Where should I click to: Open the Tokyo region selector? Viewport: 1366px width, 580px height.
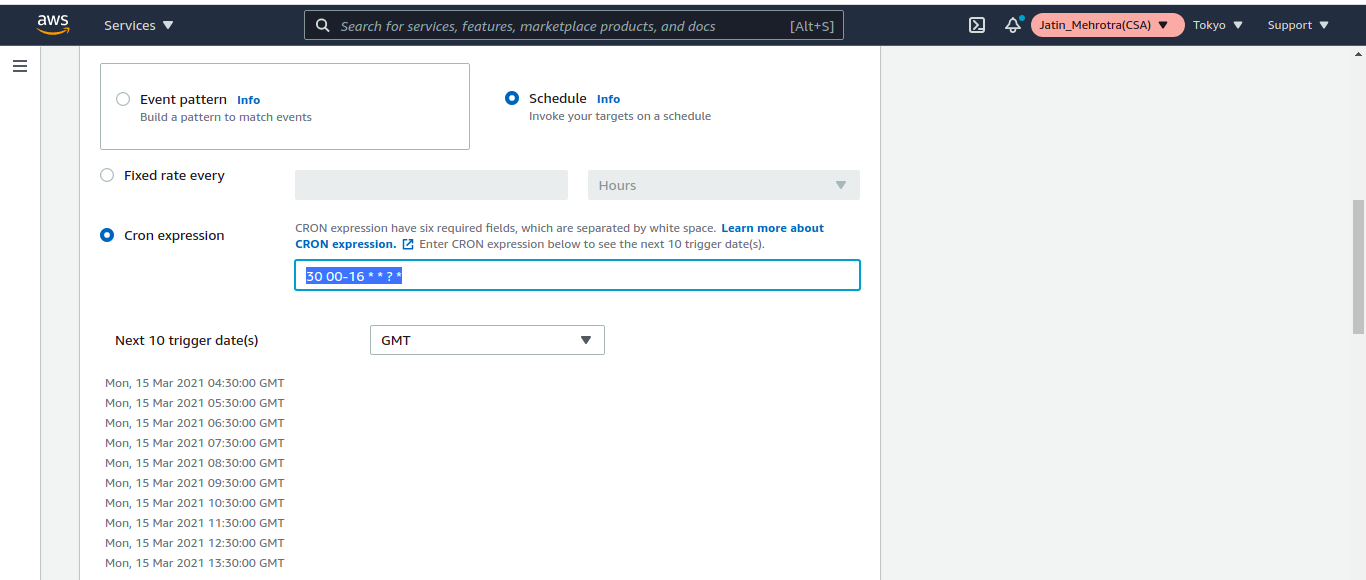pos(1217,24)
